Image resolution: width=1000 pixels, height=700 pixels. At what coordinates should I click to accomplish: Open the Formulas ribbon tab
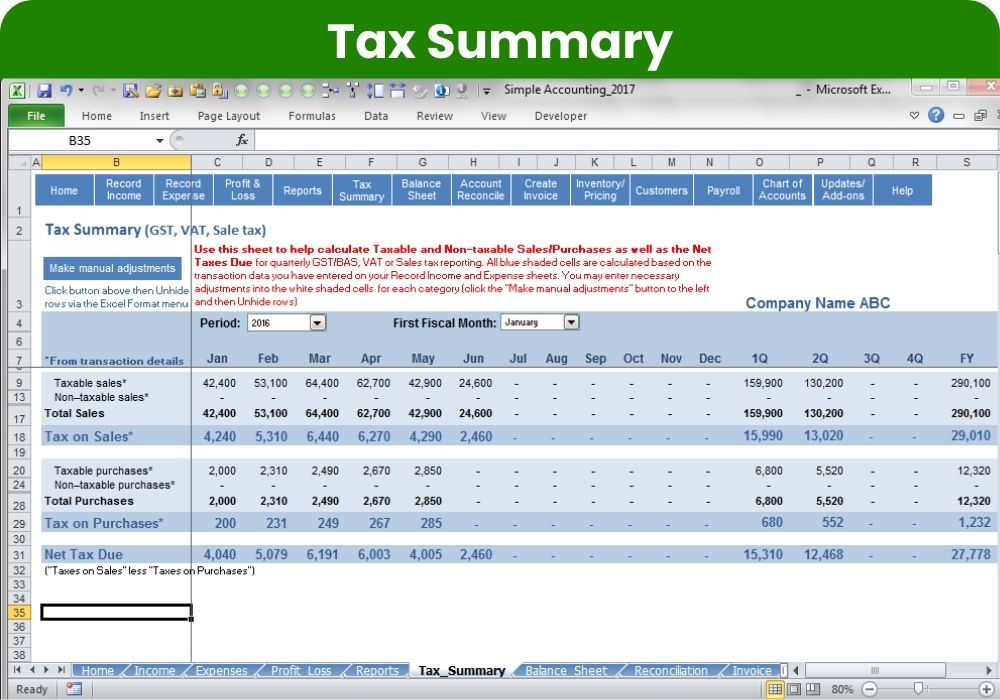click(312, 116)
